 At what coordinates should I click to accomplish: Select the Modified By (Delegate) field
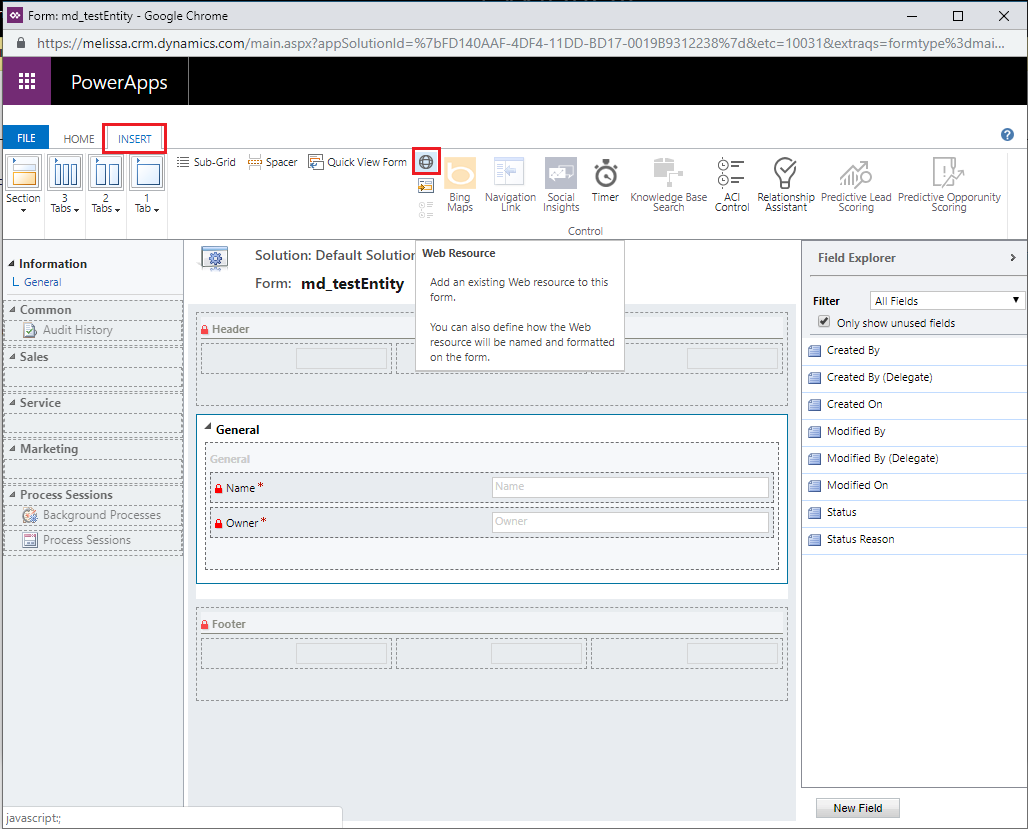[915, 458]
